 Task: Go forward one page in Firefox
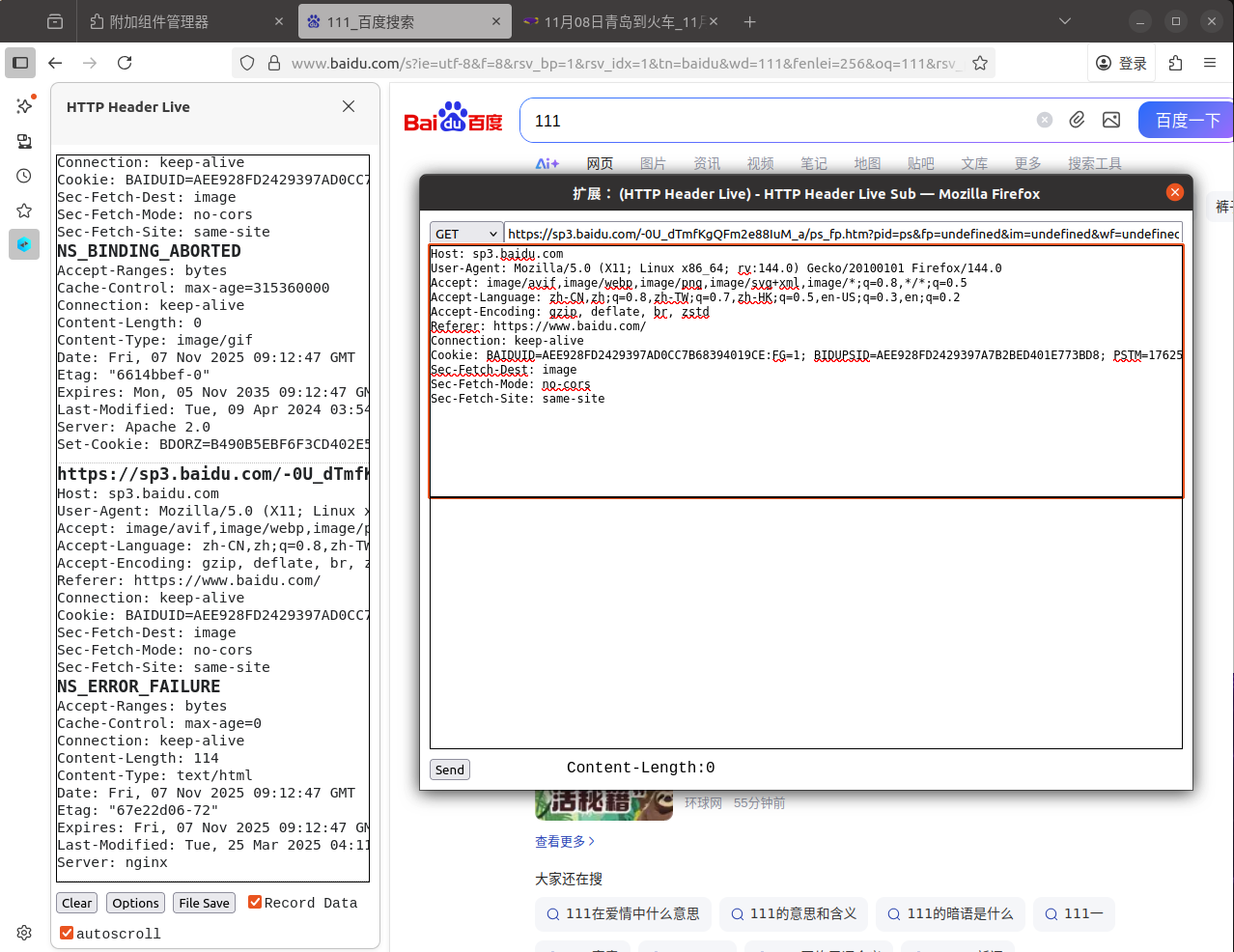pos(90,63)
